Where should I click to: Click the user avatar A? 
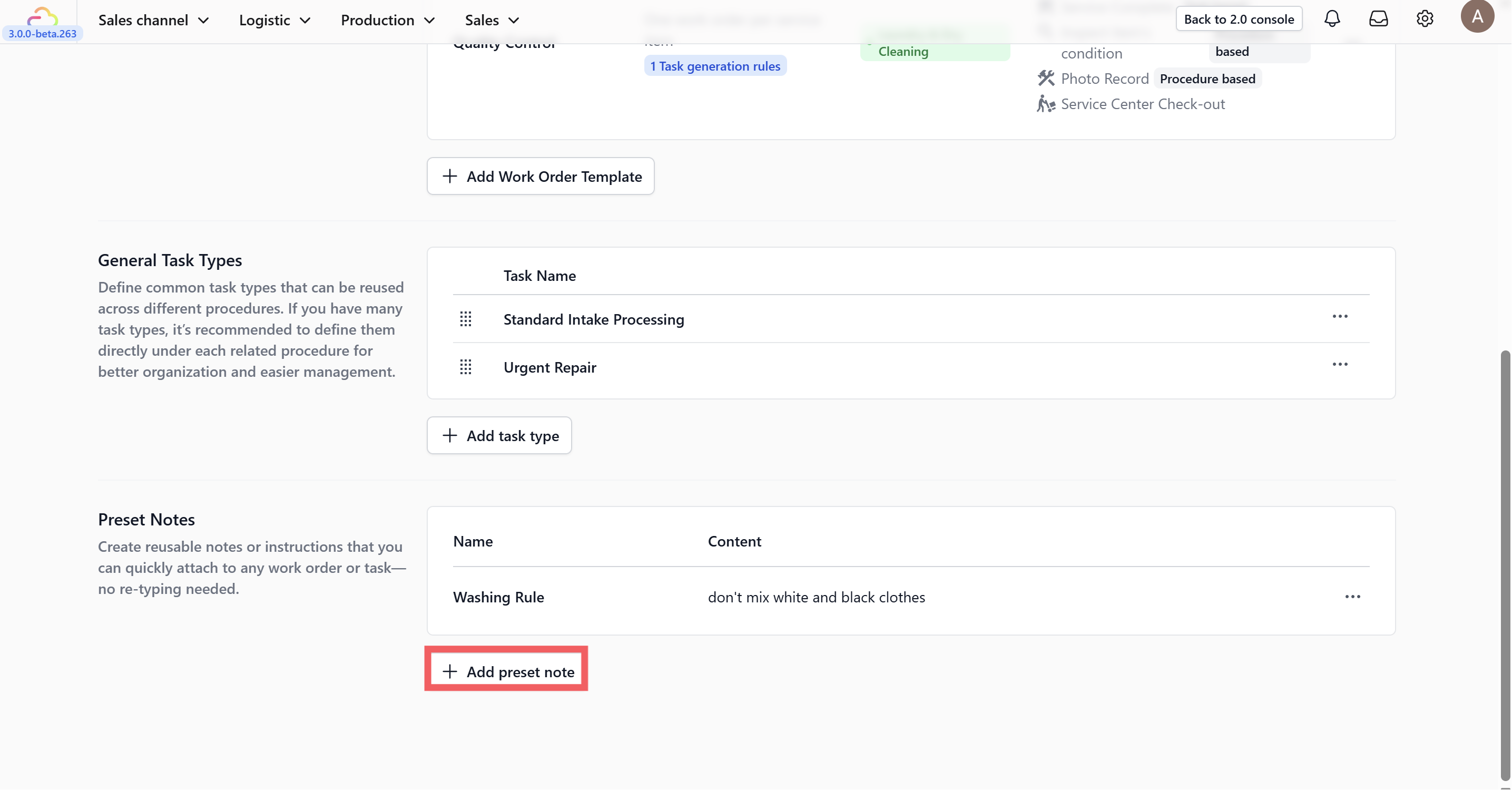click(x=1477, y=16)
